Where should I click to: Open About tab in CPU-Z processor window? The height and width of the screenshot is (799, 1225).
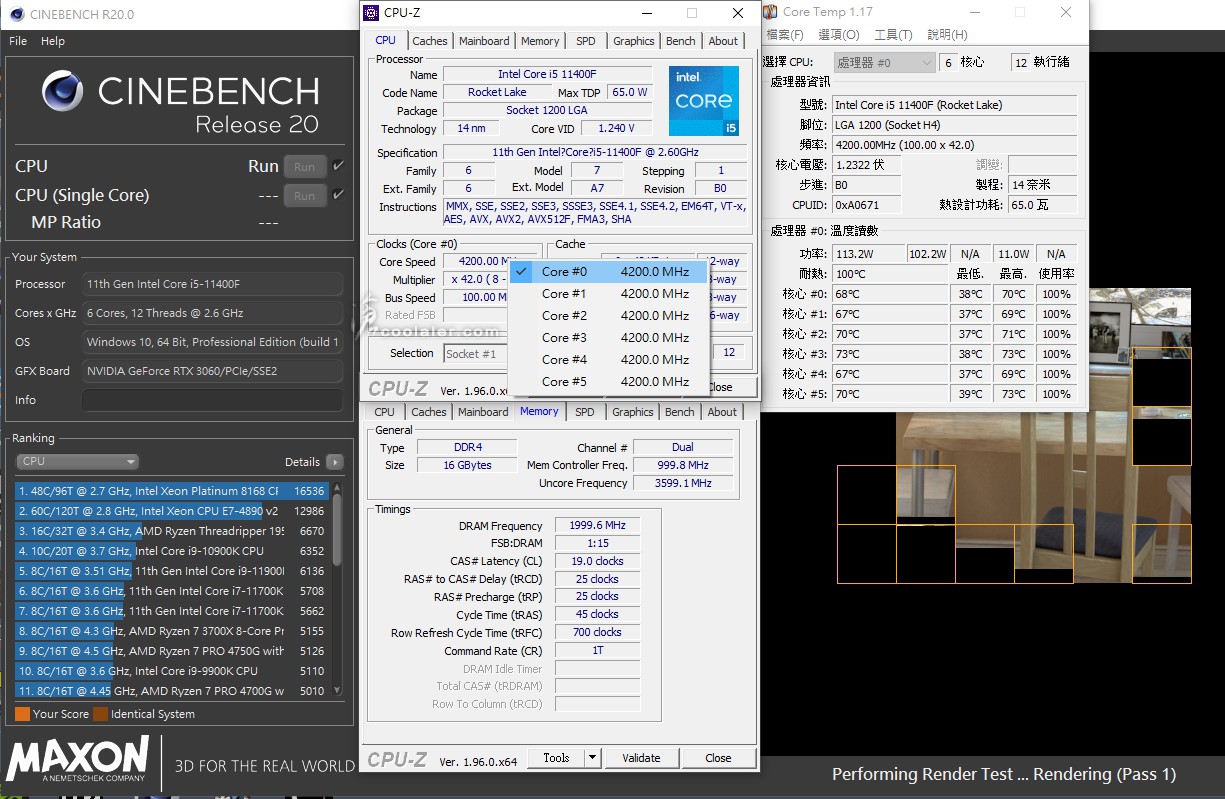[723, 41]
